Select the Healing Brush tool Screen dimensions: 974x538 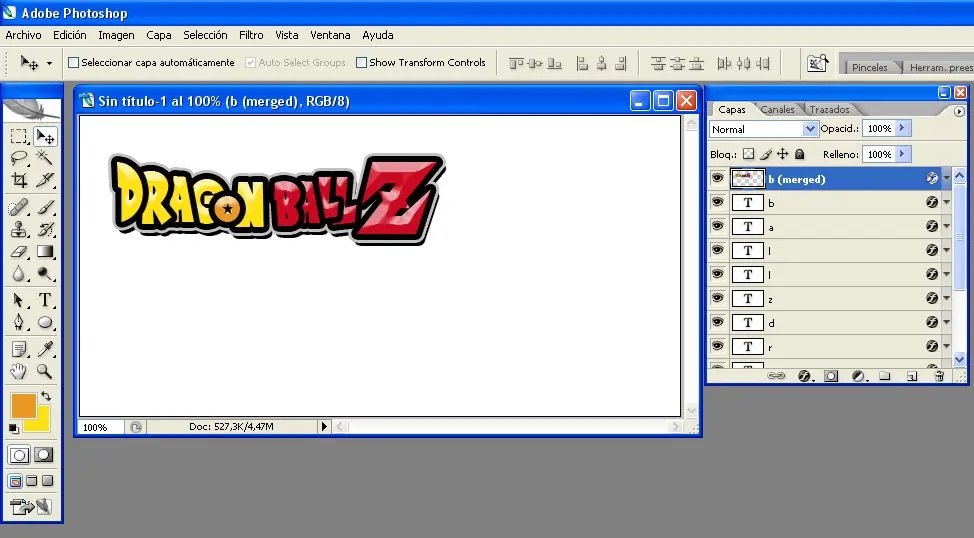pyautogui.click(x=19, y=207)
